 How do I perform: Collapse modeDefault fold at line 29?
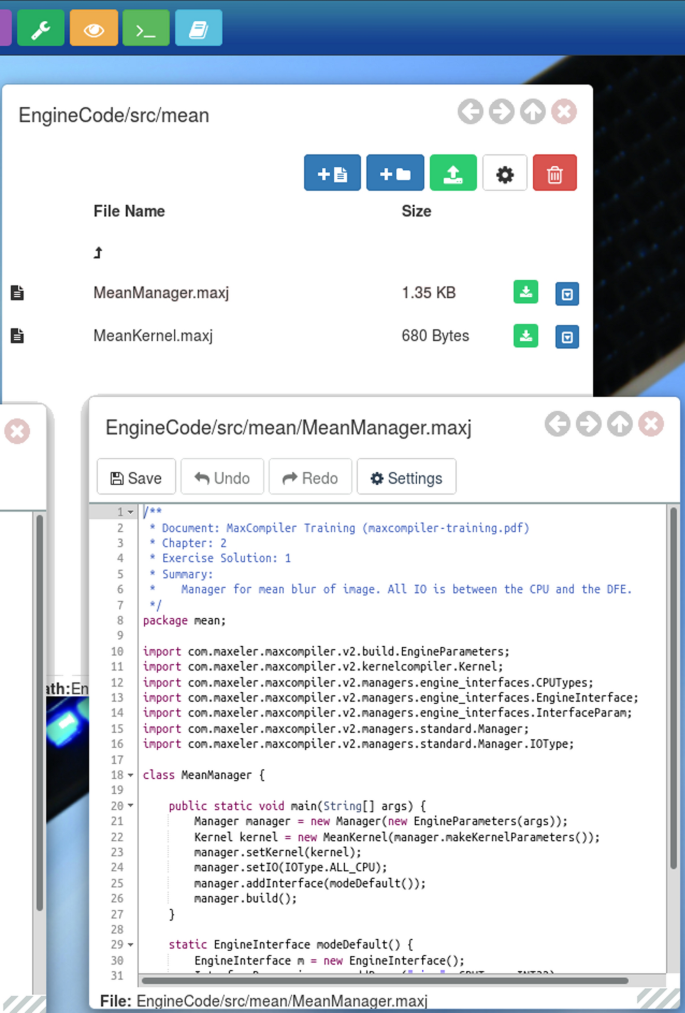(130, 945)
